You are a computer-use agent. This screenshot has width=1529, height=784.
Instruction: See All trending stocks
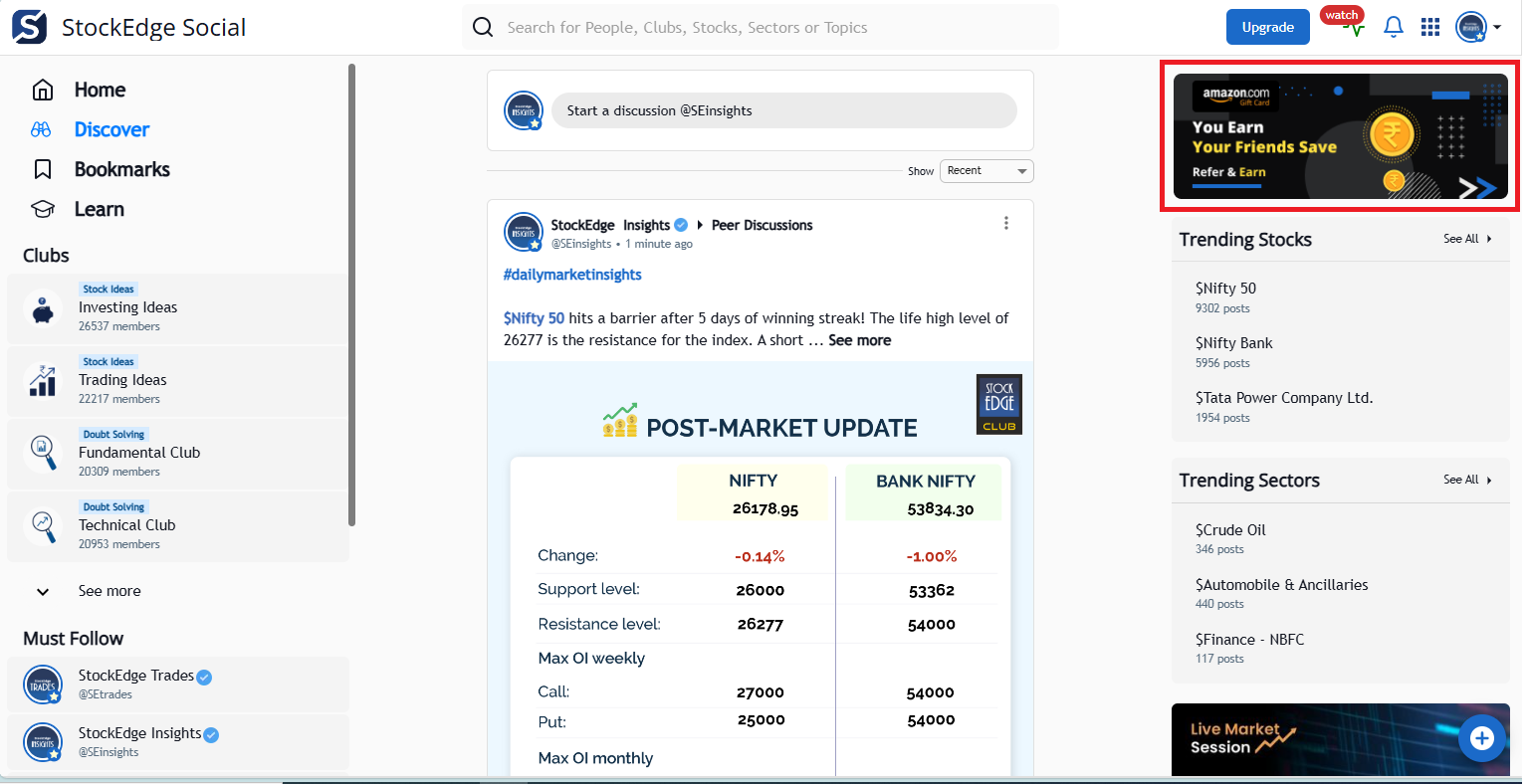click(x=1466, y=239)
